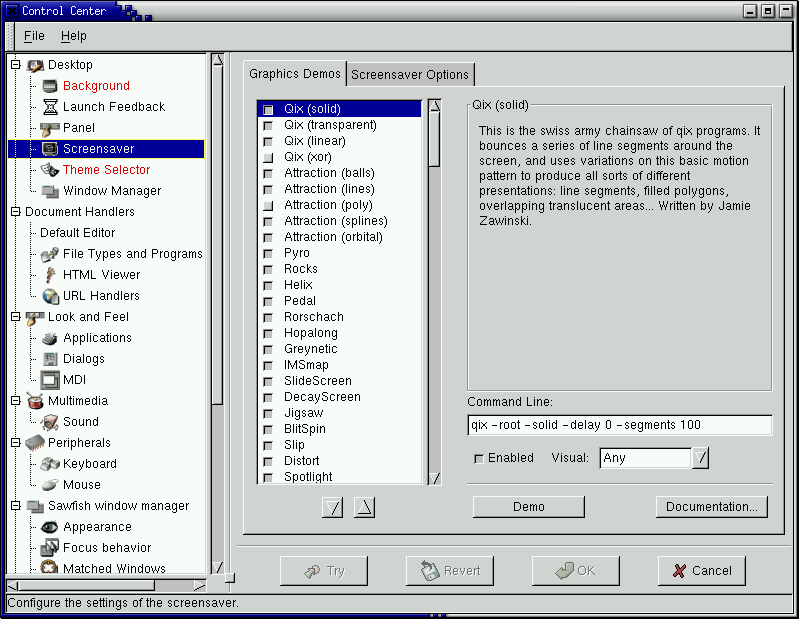Collapse the Sawfish window manager node

[15, 506]
